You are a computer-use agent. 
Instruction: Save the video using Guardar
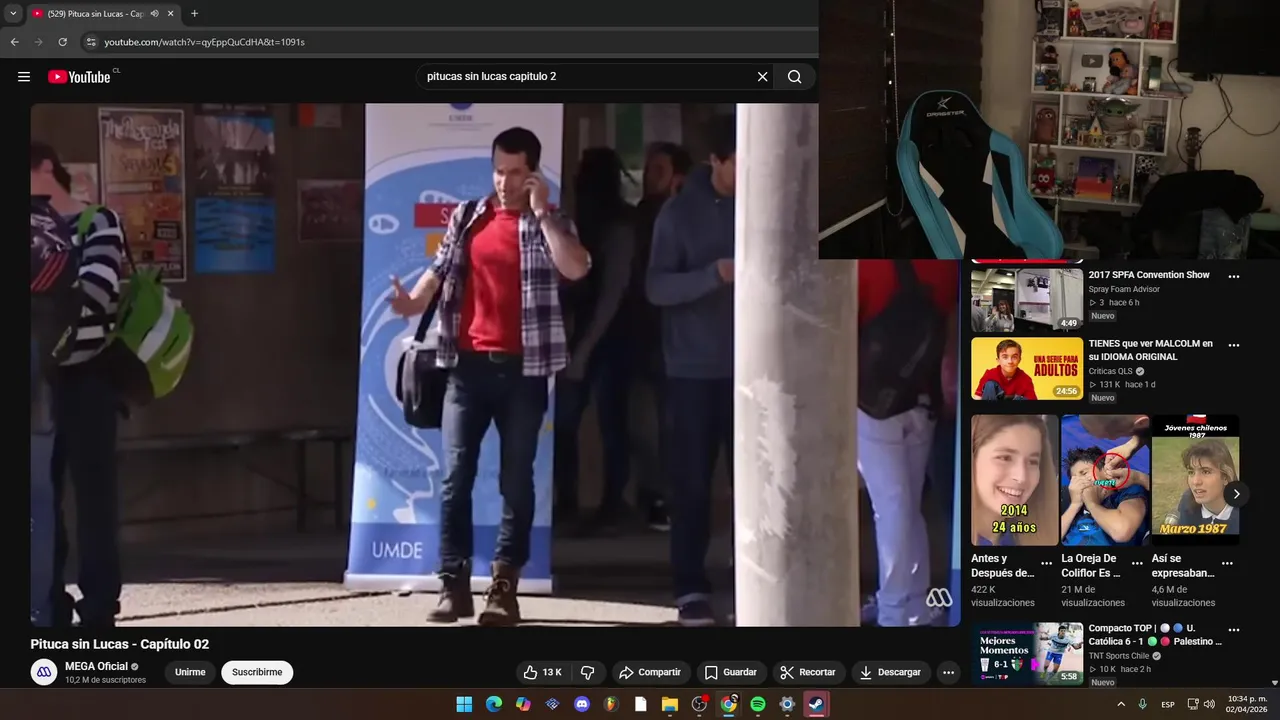point(730,673)
